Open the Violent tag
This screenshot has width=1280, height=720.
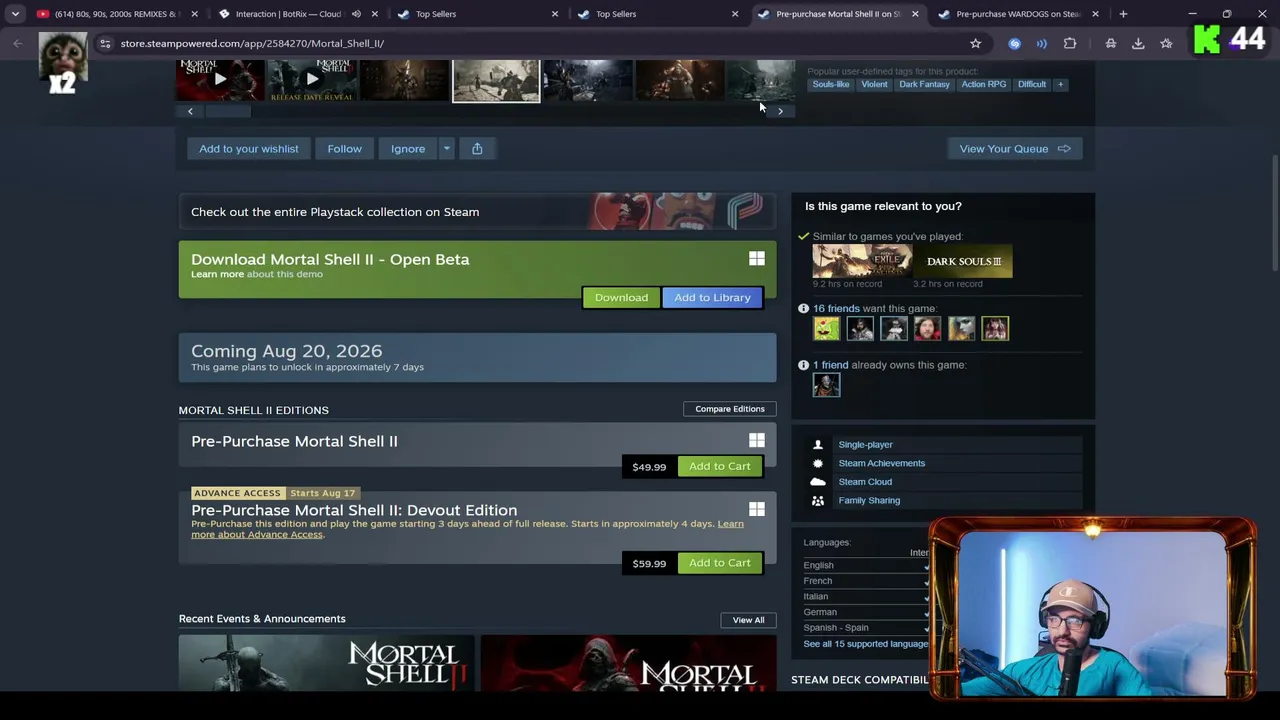tap(874, 84)
